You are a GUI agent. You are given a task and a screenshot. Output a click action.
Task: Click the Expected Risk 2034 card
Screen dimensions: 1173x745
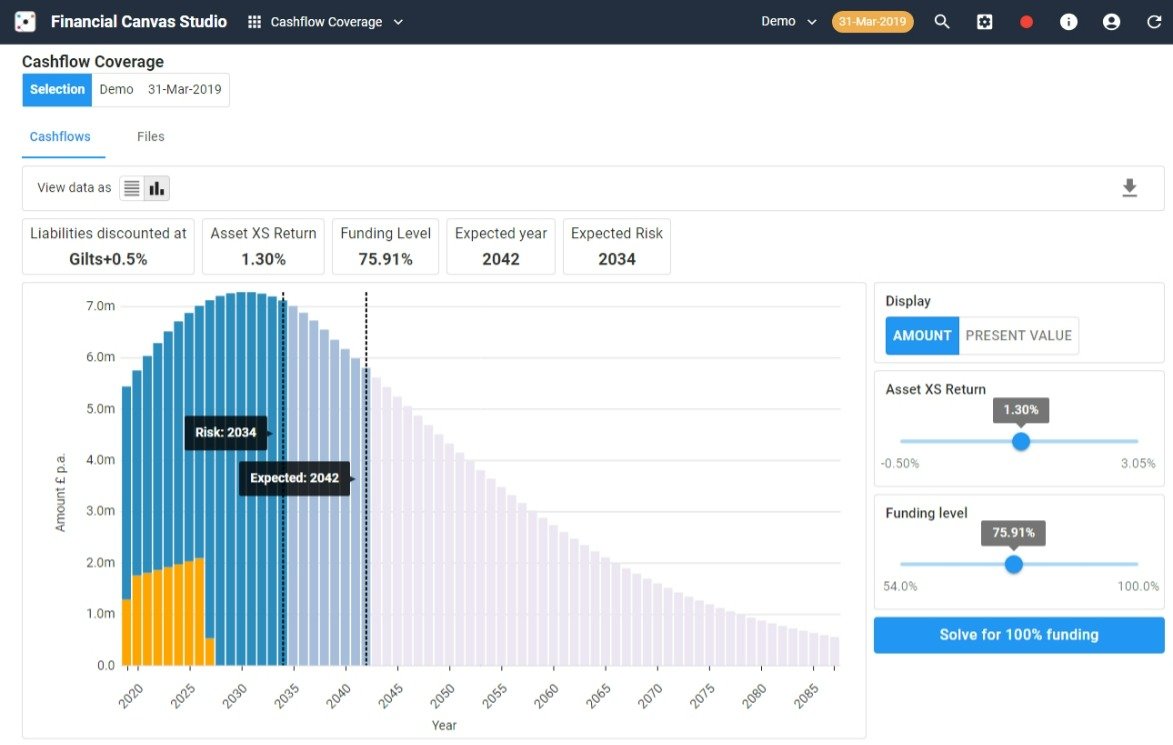click(x=616, y=246)
